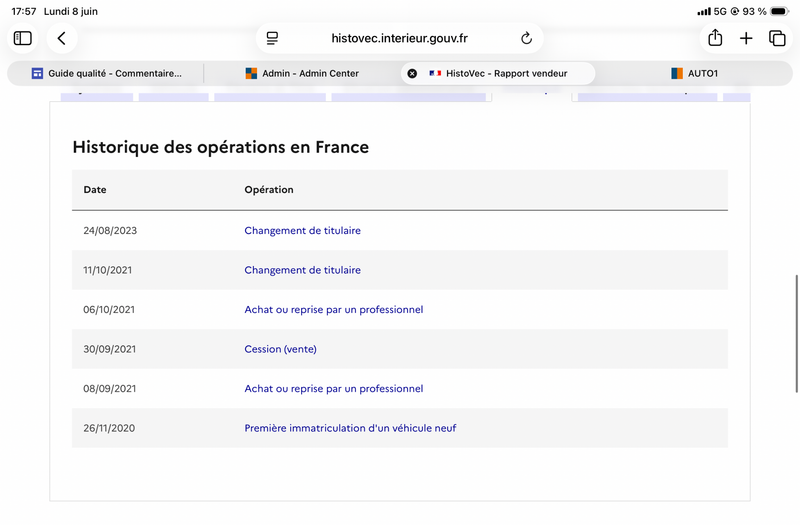This screenshot has height=525, width=800.
Task: Tap the Lundi 8 juin date
Action: [x=70, y=11]
